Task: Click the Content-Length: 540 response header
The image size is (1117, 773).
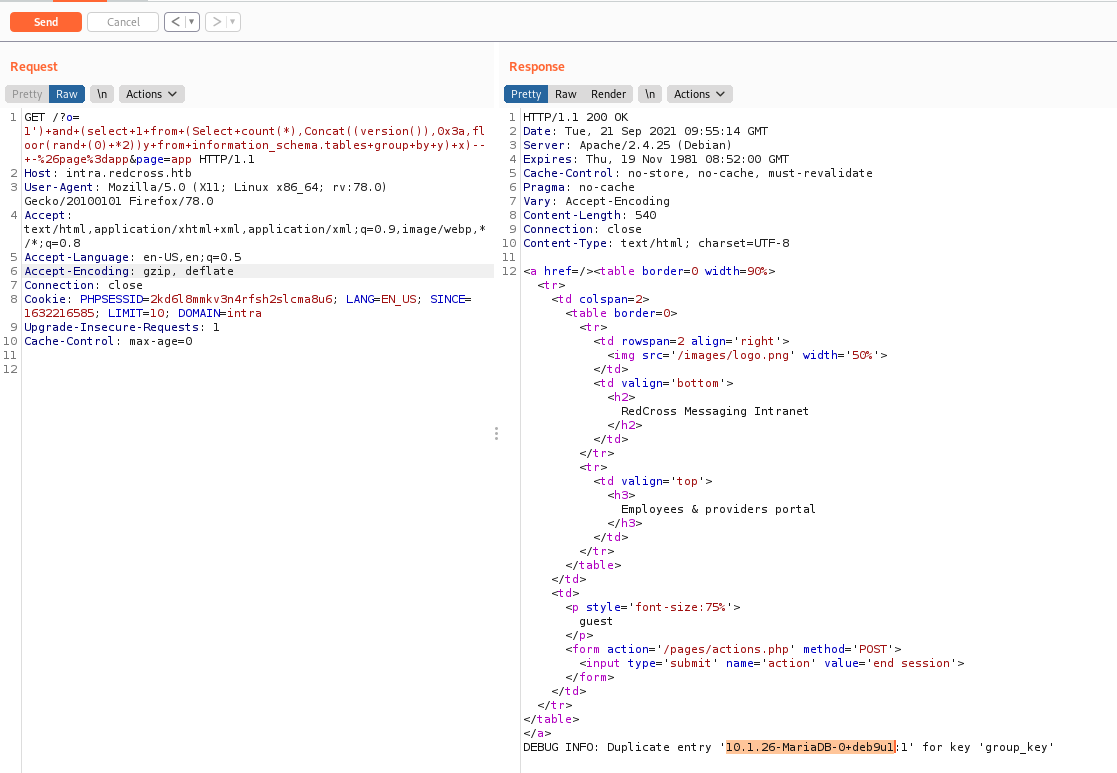Action: click(590, 215)
